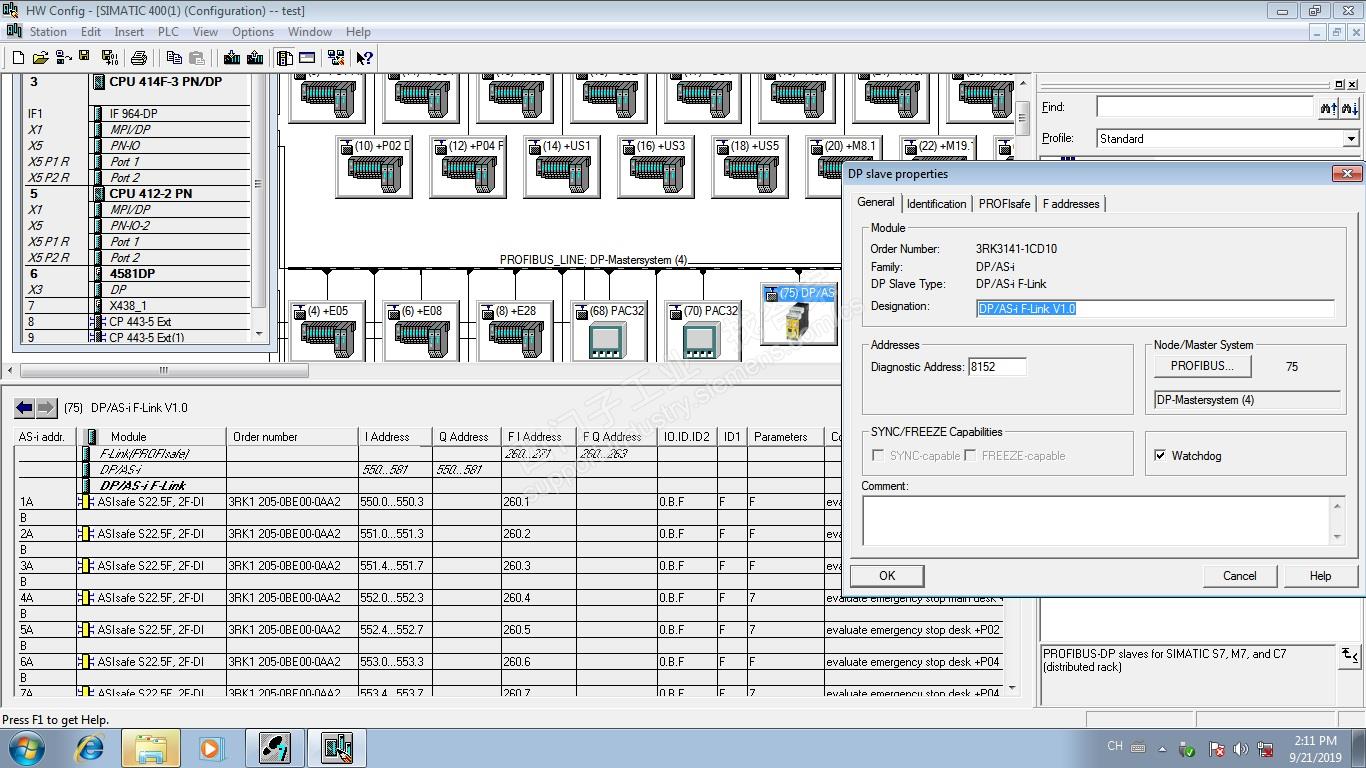Toggle the hardware Catalog toolbar icon
The image size is (1366, 768).
285,58
